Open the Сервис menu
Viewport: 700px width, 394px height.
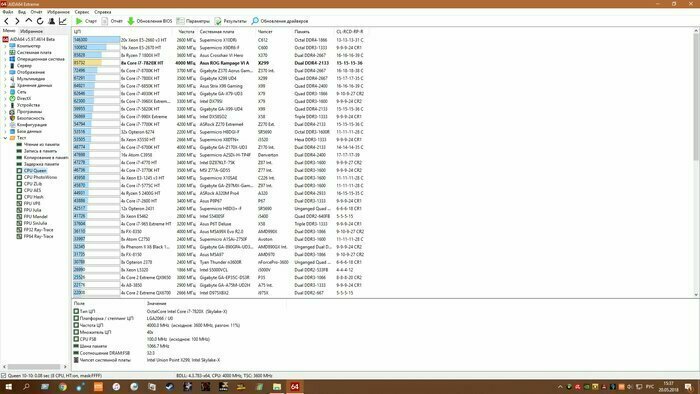[x=82, y=12]
